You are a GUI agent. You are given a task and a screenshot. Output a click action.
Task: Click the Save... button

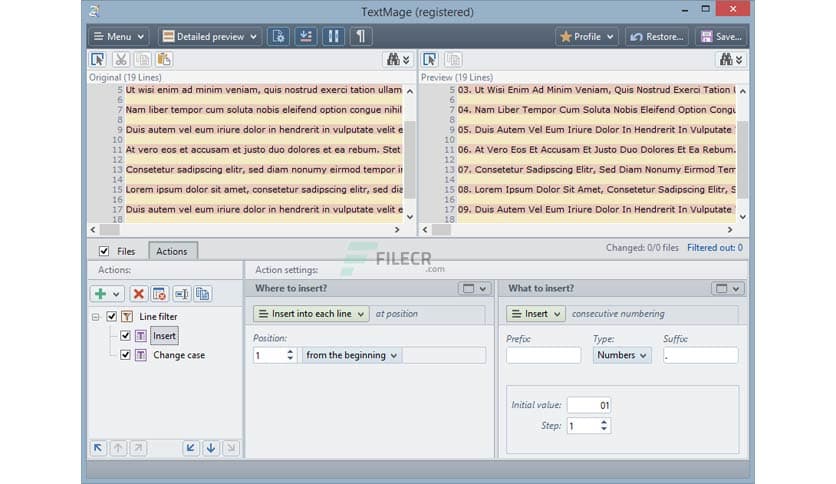[721, 37]
